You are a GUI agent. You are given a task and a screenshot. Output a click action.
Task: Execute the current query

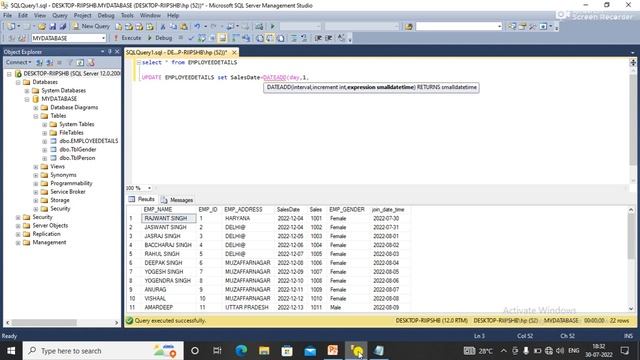127,38
